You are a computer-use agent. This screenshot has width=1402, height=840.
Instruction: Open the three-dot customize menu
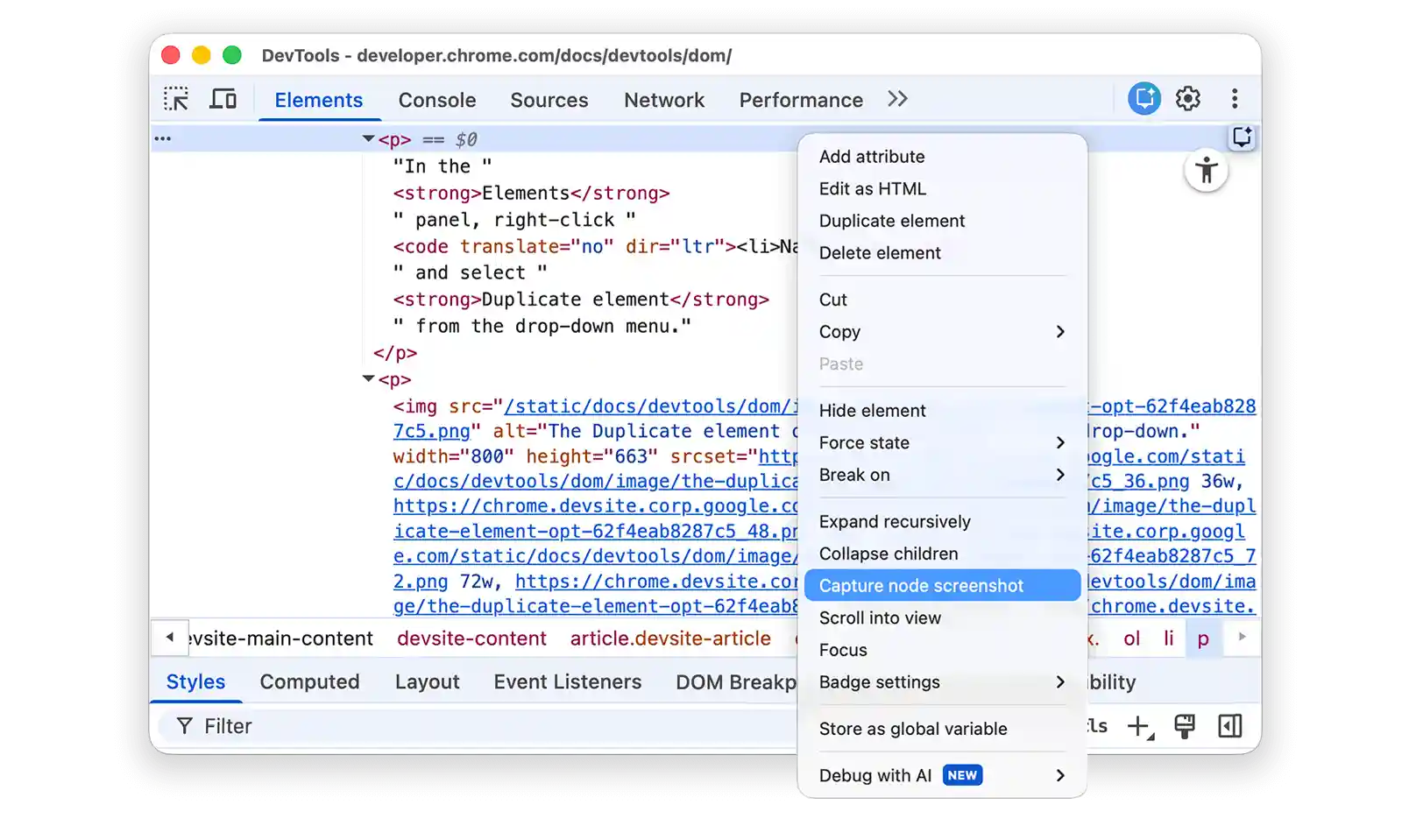(x=1235, y=98)
